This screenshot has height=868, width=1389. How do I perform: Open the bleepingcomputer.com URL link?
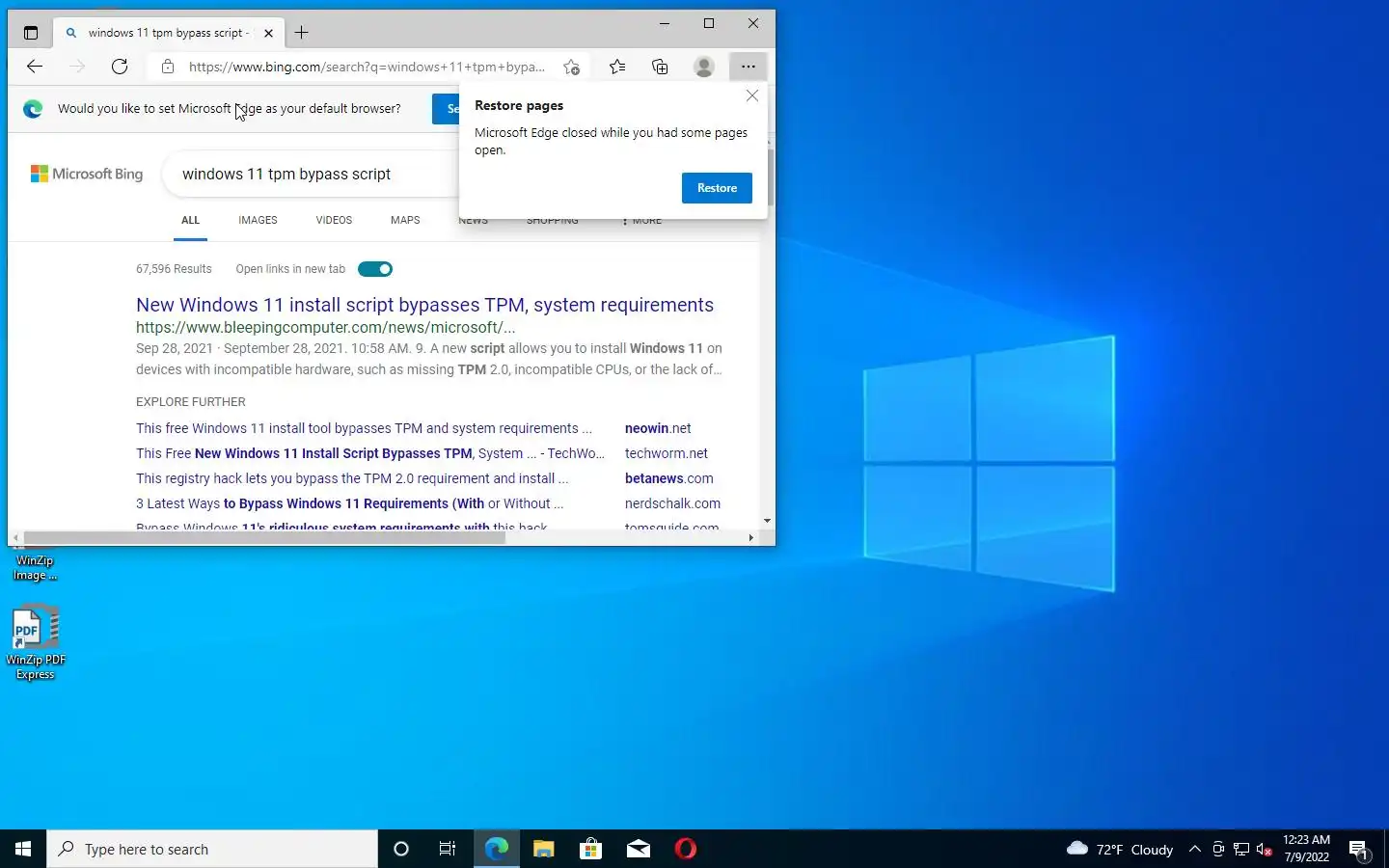325,328
